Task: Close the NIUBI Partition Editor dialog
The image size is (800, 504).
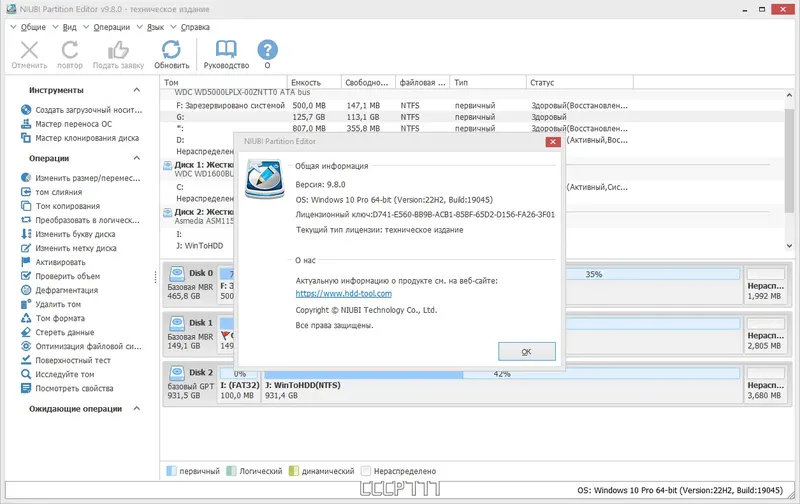Action: [x=553, y=142]
